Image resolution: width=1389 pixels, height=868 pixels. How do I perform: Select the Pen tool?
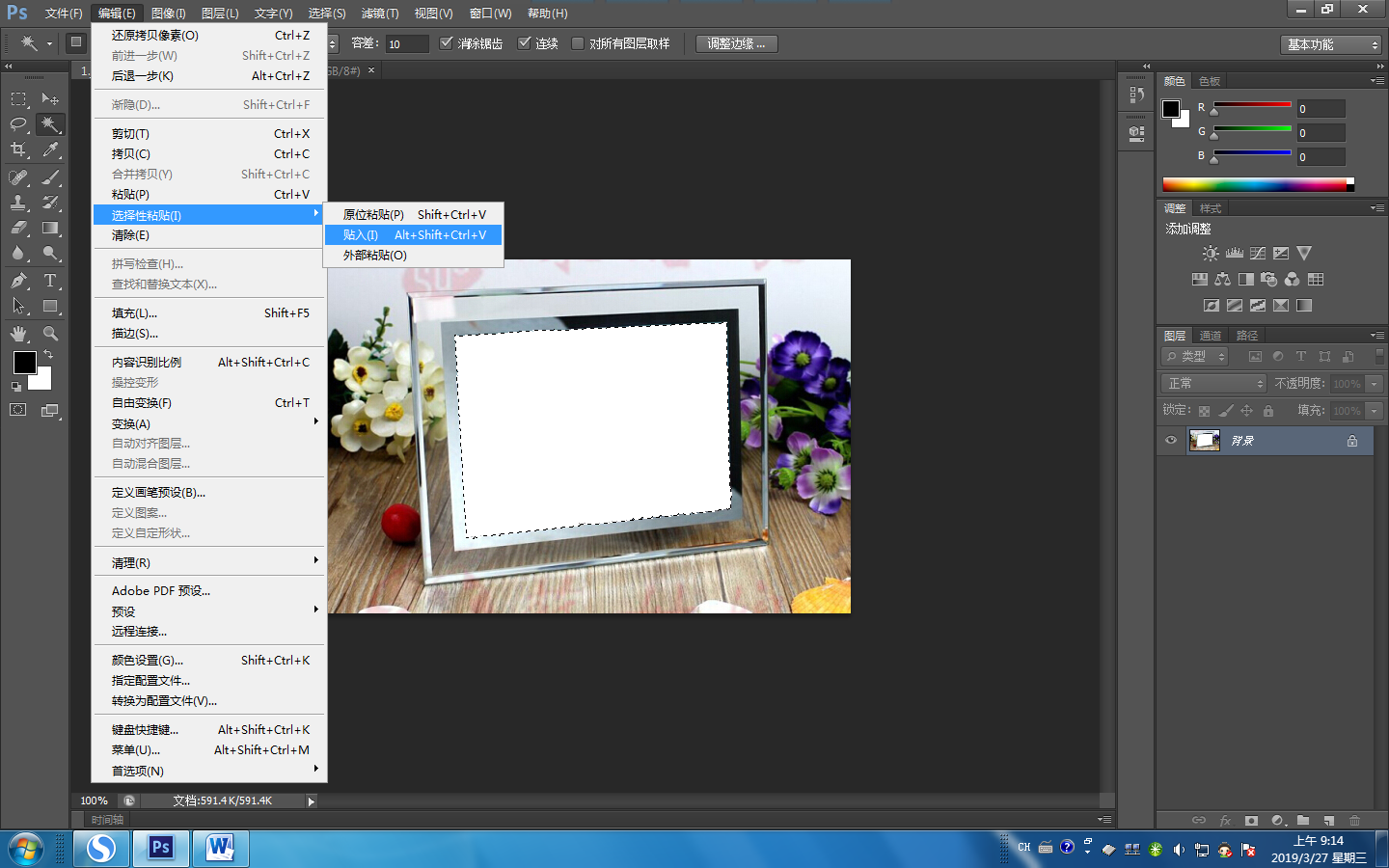click(x=18, y=281)
